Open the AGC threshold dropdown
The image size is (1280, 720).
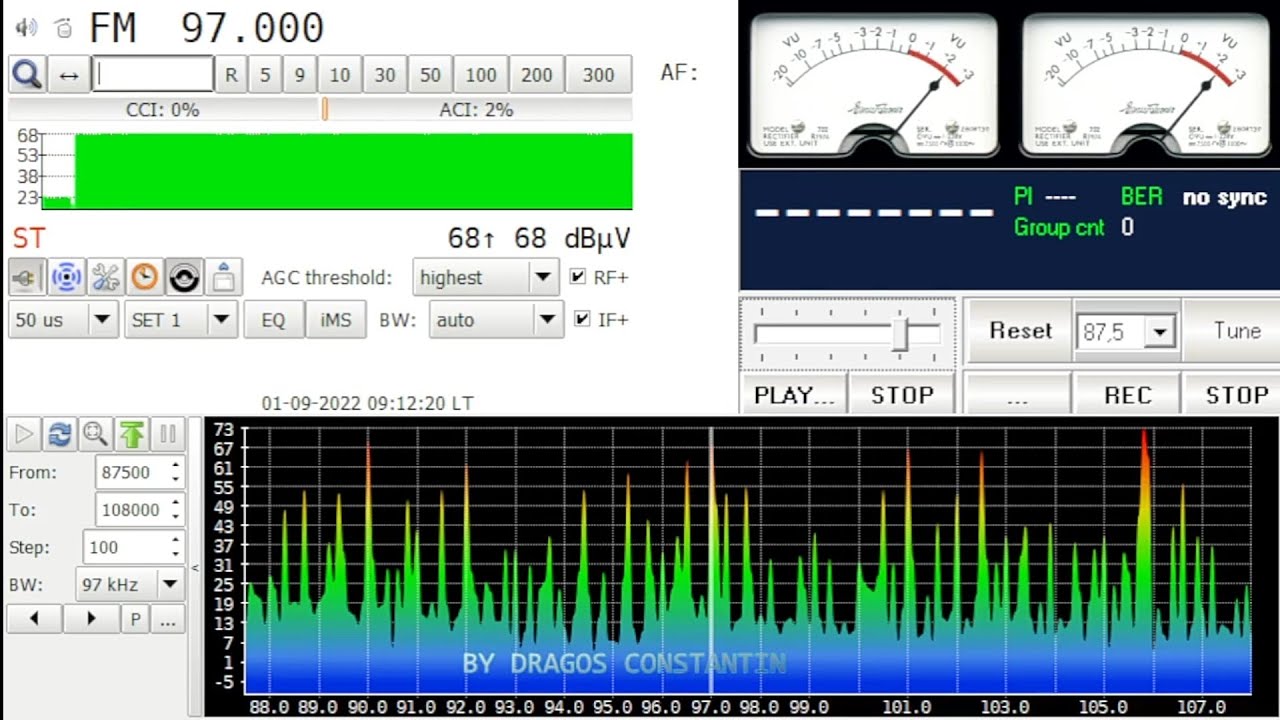point(485,277)
